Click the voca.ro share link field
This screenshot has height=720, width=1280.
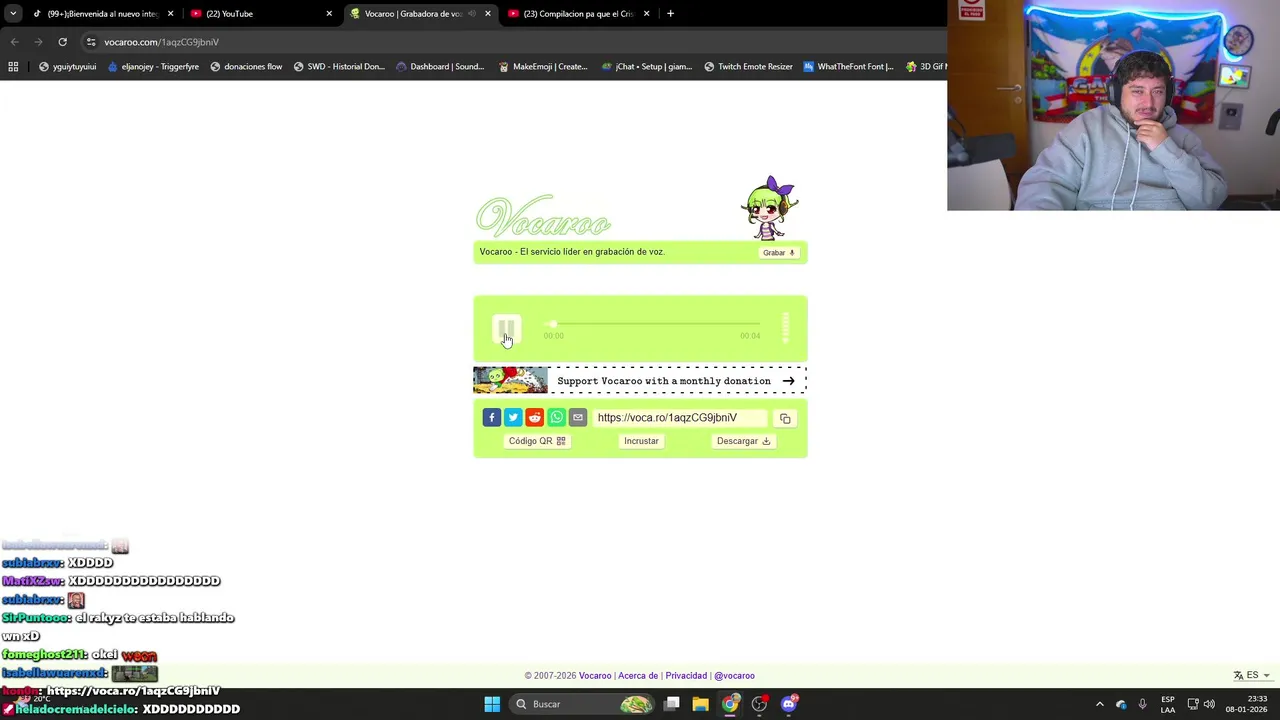coord(680,418)
